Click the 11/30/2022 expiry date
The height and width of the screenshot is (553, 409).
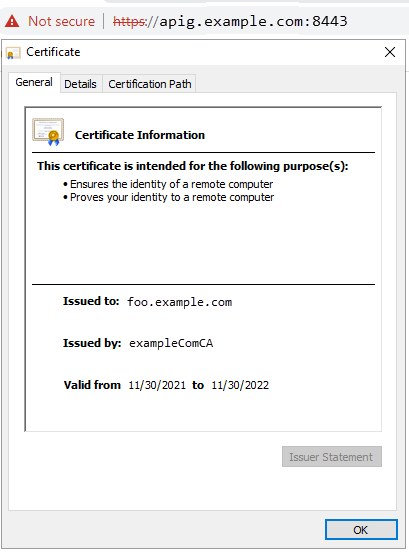pyautogui.click(x=240, y=385)
